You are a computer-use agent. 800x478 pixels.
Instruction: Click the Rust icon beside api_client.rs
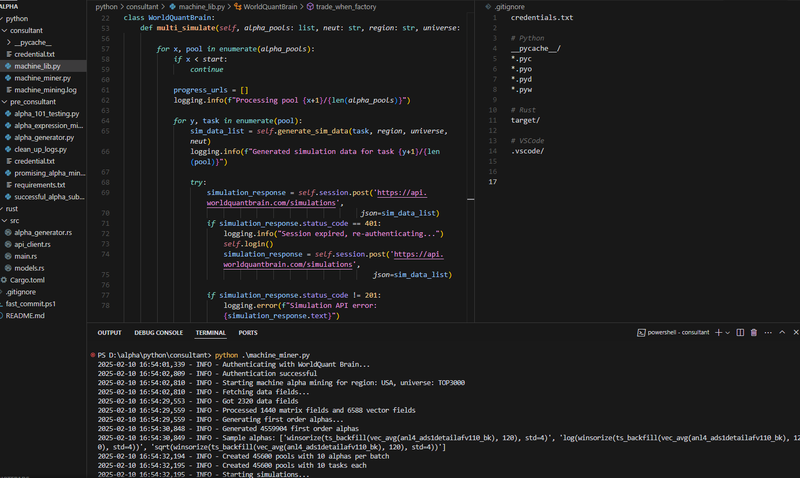[x=8, y=244]
